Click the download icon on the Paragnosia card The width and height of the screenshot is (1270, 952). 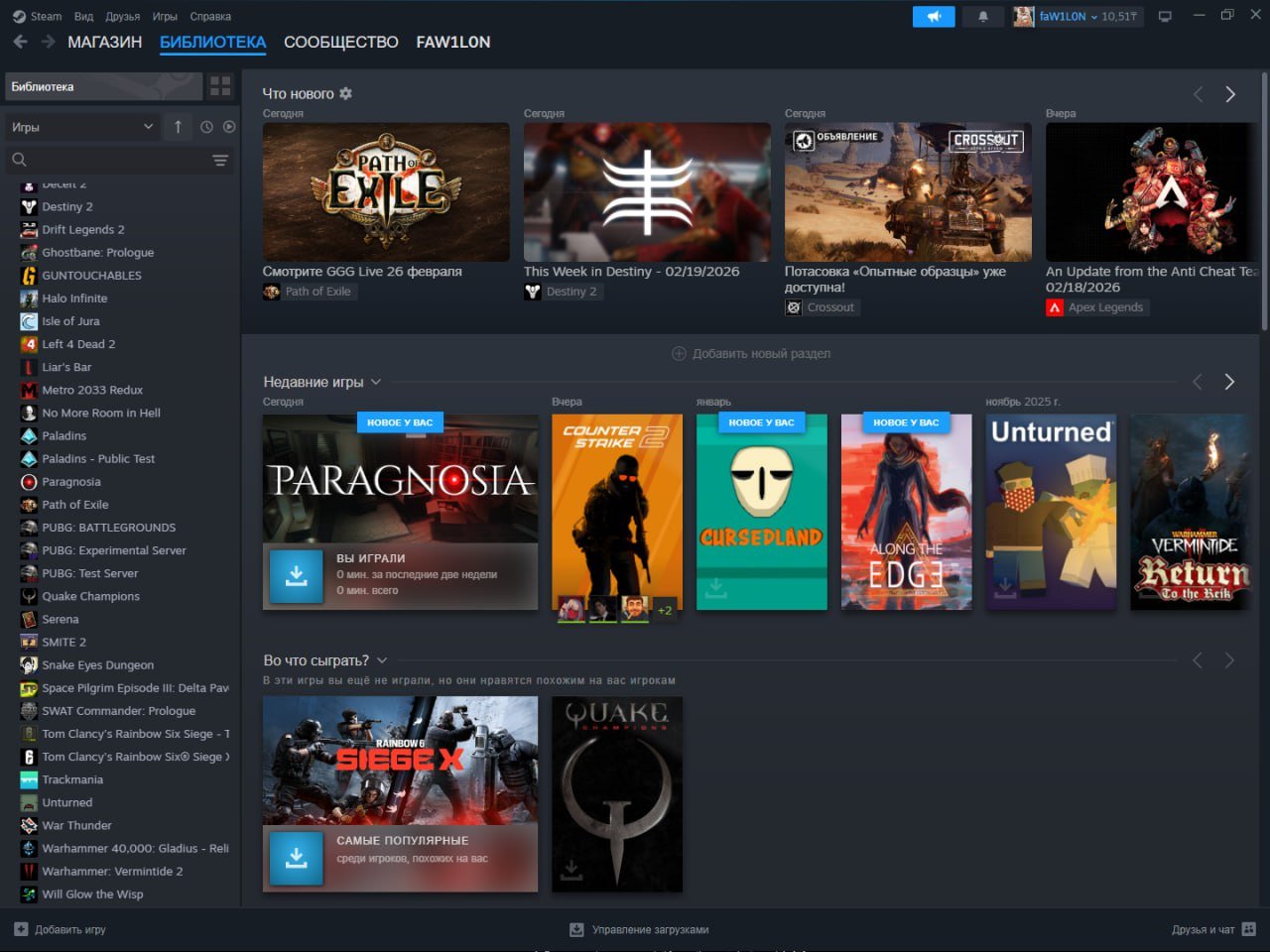(296, 576)
